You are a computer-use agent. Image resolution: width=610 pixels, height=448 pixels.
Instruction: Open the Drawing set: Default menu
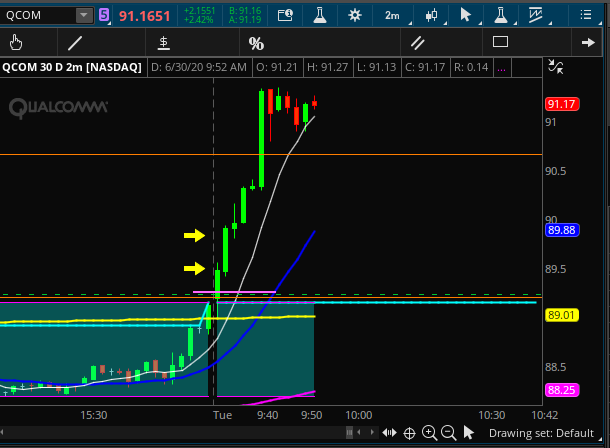541,433
